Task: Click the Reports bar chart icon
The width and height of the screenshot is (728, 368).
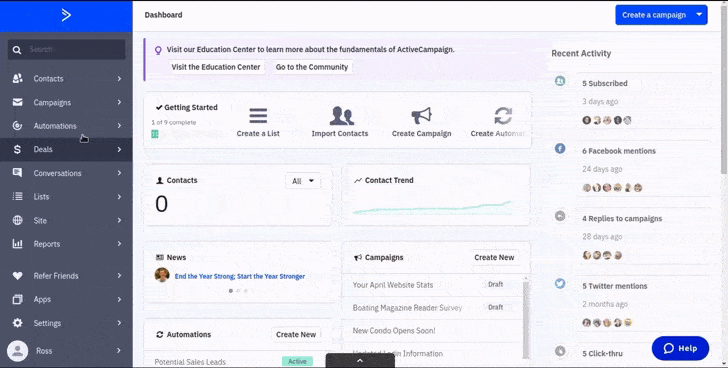Action: coord(18,244)
